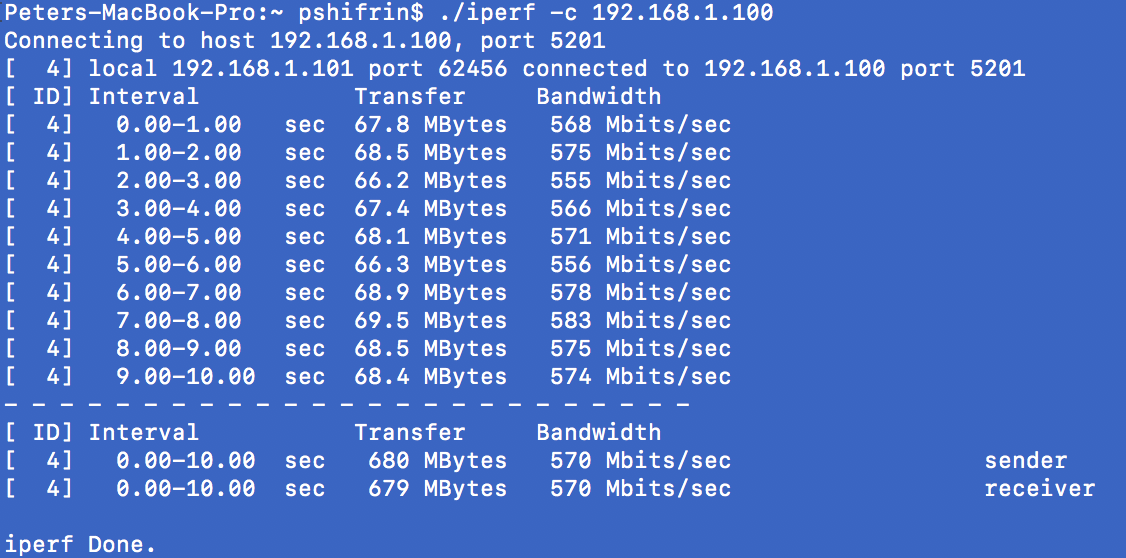Click the 578 Mbits/sec bandwidth value
1126x558 pixels.
641,292
